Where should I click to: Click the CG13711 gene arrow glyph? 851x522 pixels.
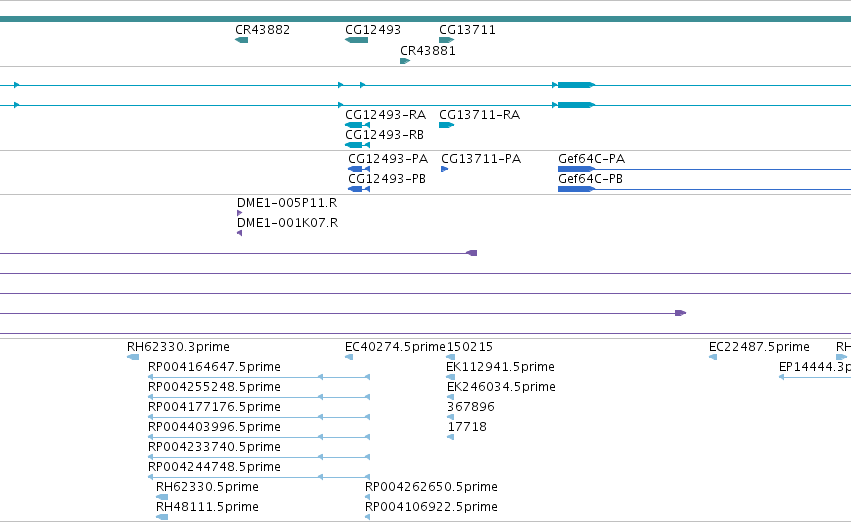click(x=446, y=40)
